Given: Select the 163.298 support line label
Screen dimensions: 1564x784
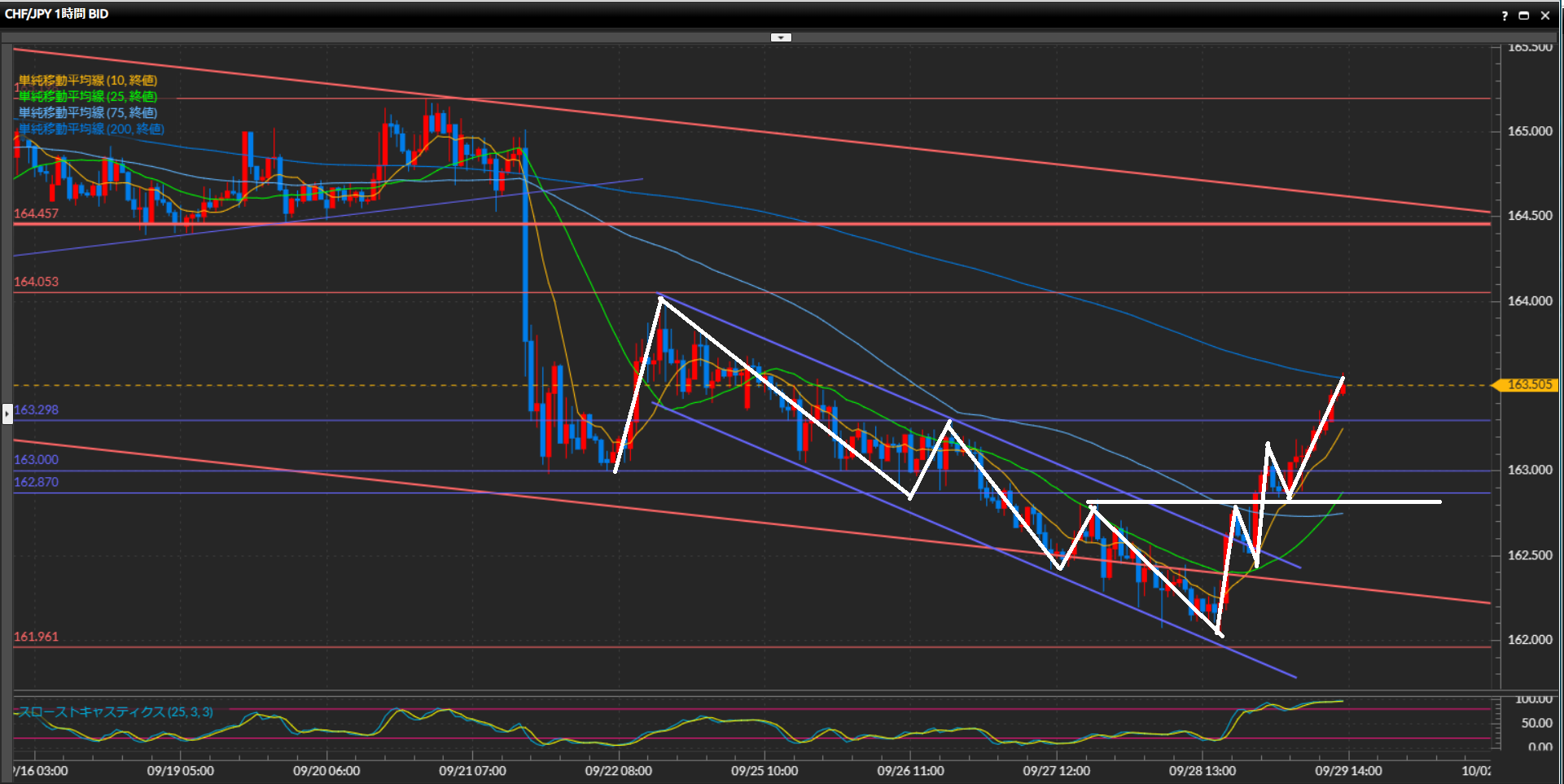Looking at the screenshot, I should (x=37, y=410).
